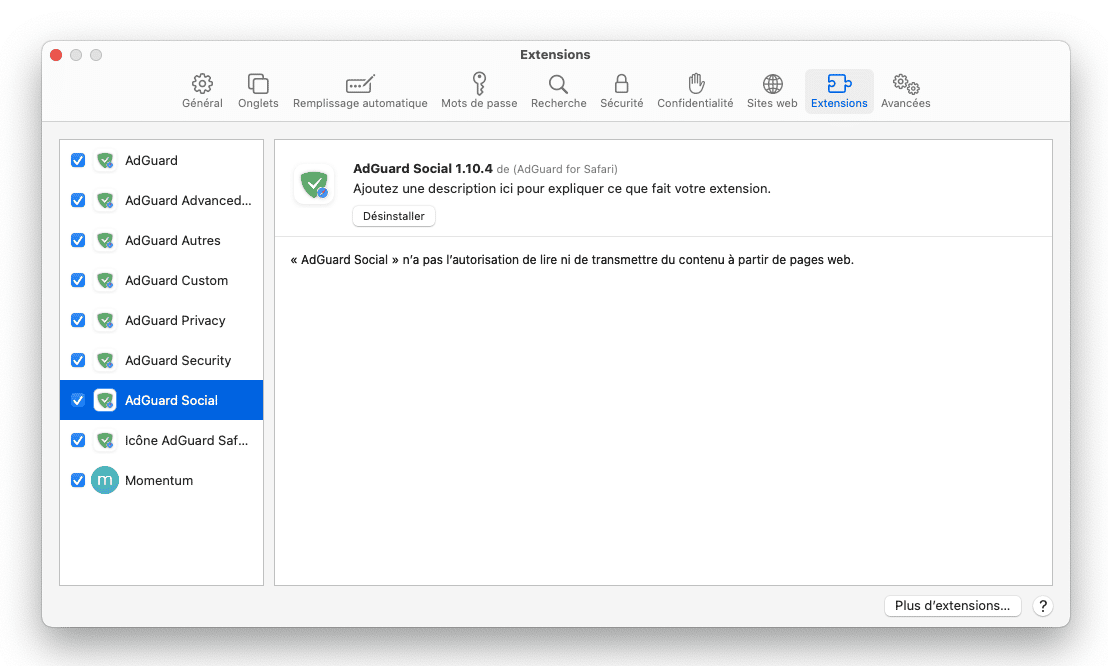Open the Général preferences gear icon
This screenshot has height=666, width=1108.
tap(202, 84)
